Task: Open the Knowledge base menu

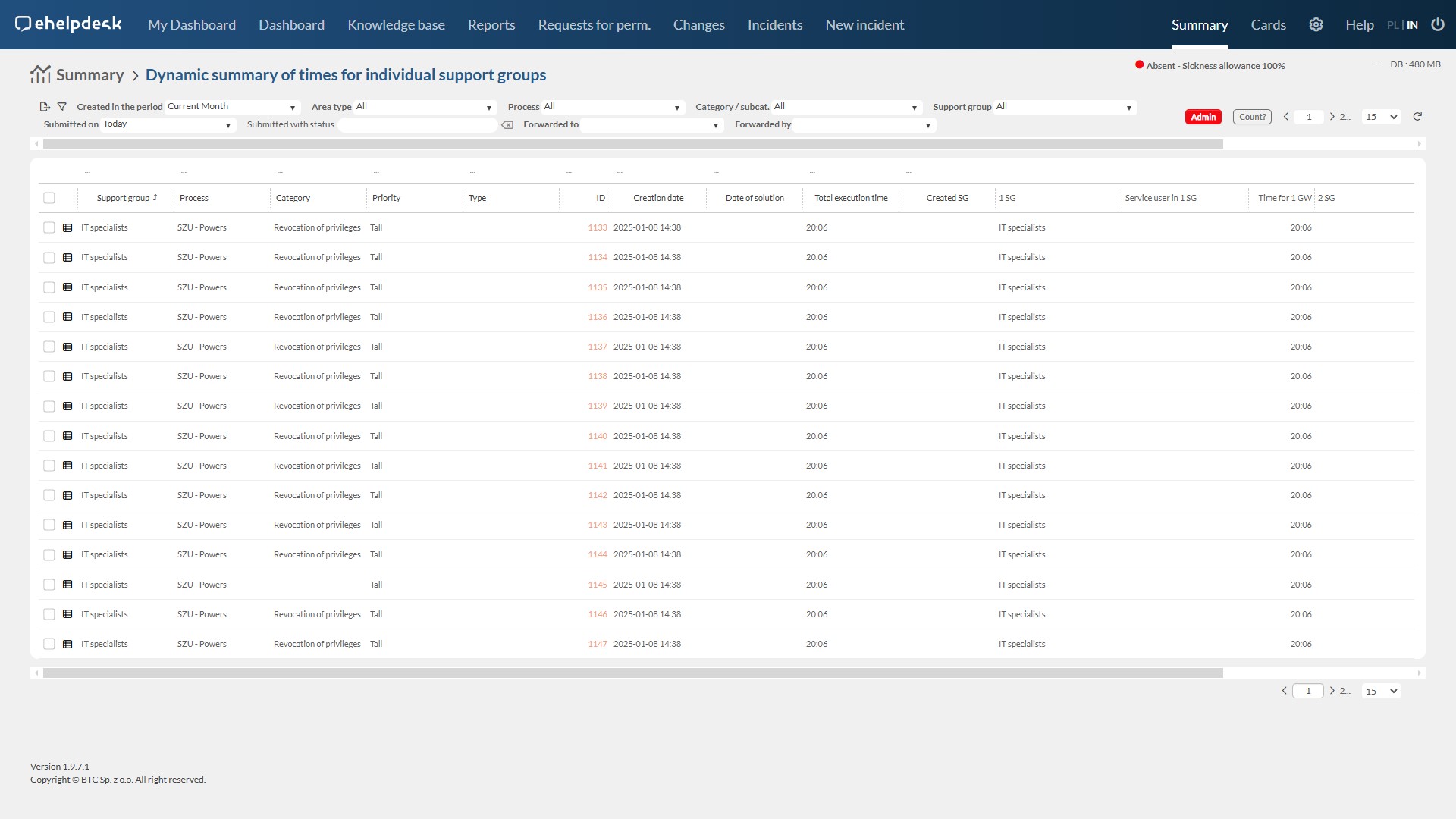Action: 396,25
